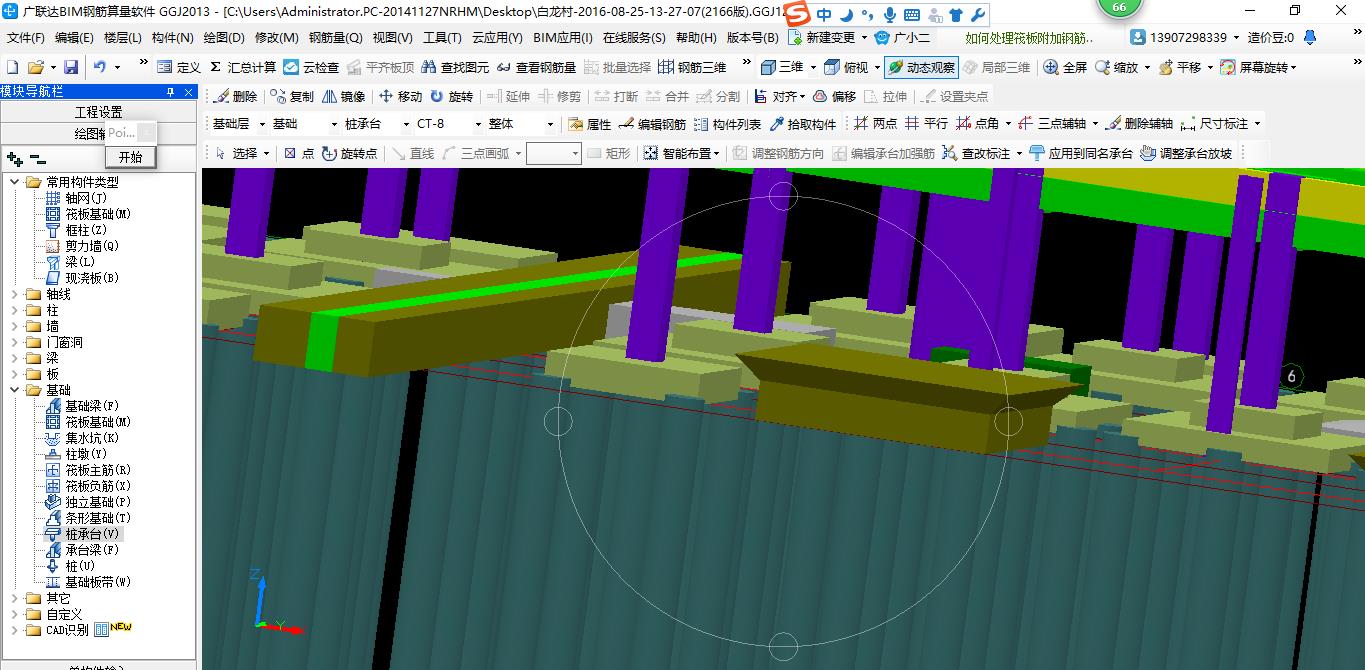
Task: Open 定义 (Define) tool
Action: [179, 67]
